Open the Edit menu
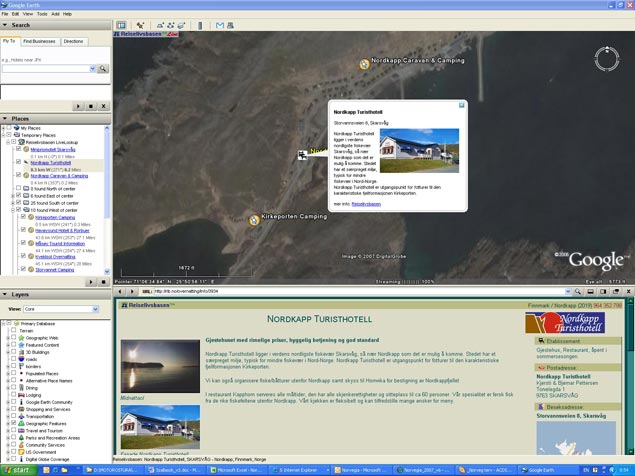 click(x=15, y=14)
